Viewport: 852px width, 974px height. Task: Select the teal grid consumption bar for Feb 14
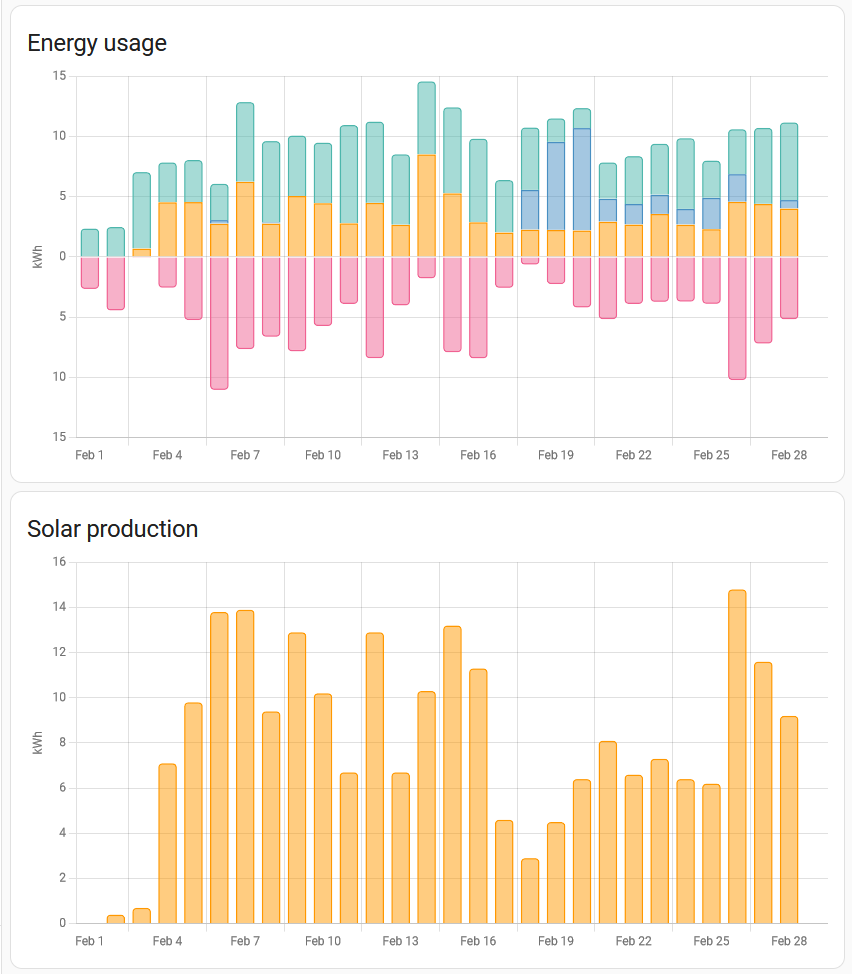(x=427, y=118)
